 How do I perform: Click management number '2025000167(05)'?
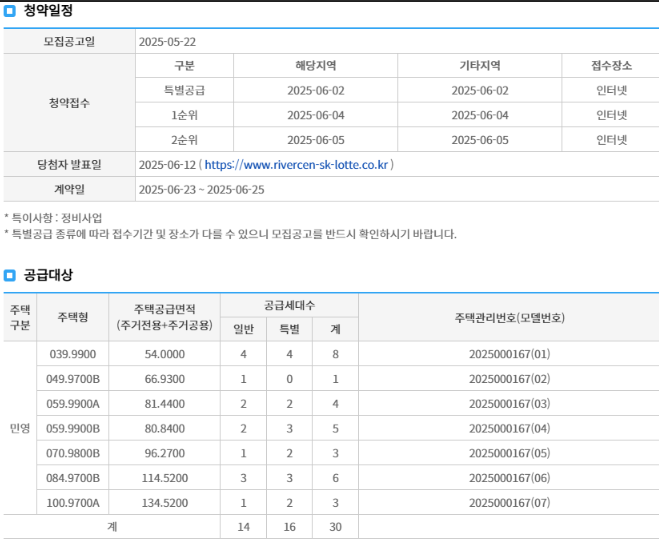509,454
